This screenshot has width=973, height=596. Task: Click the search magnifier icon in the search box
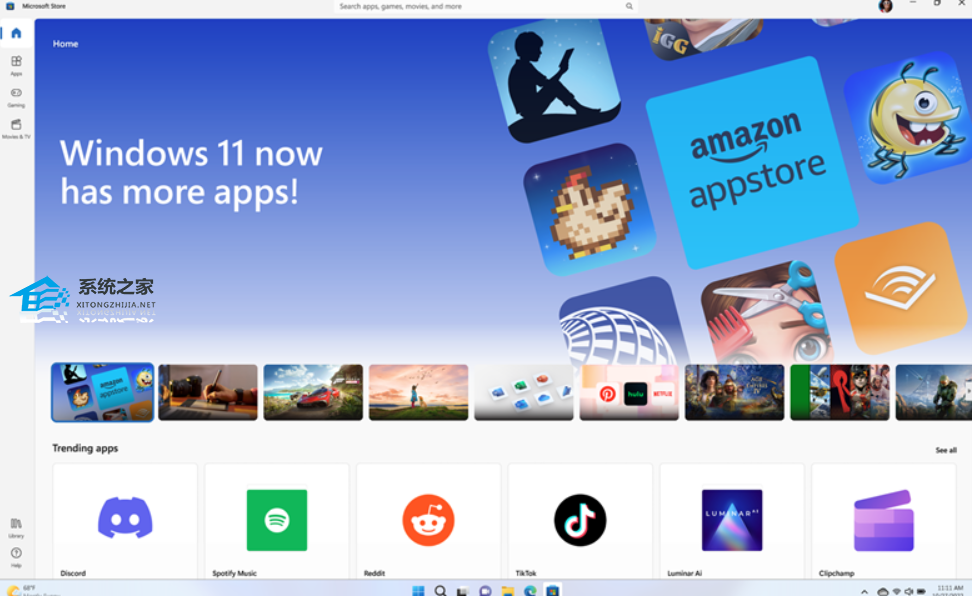629,6
